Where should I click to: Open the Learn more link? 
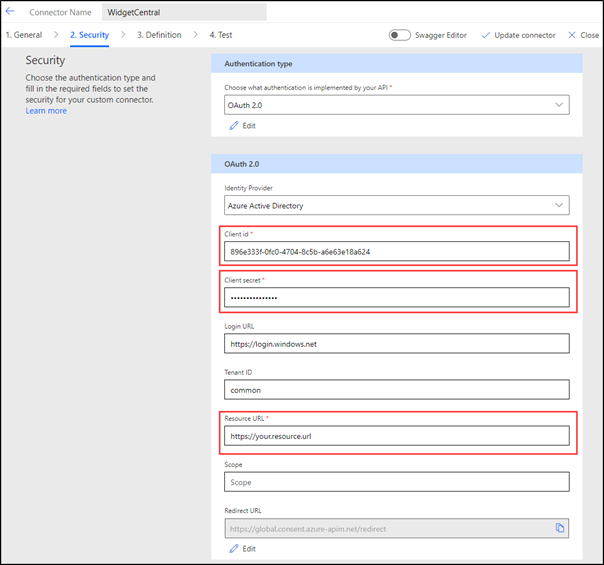[x=46, y=111]
